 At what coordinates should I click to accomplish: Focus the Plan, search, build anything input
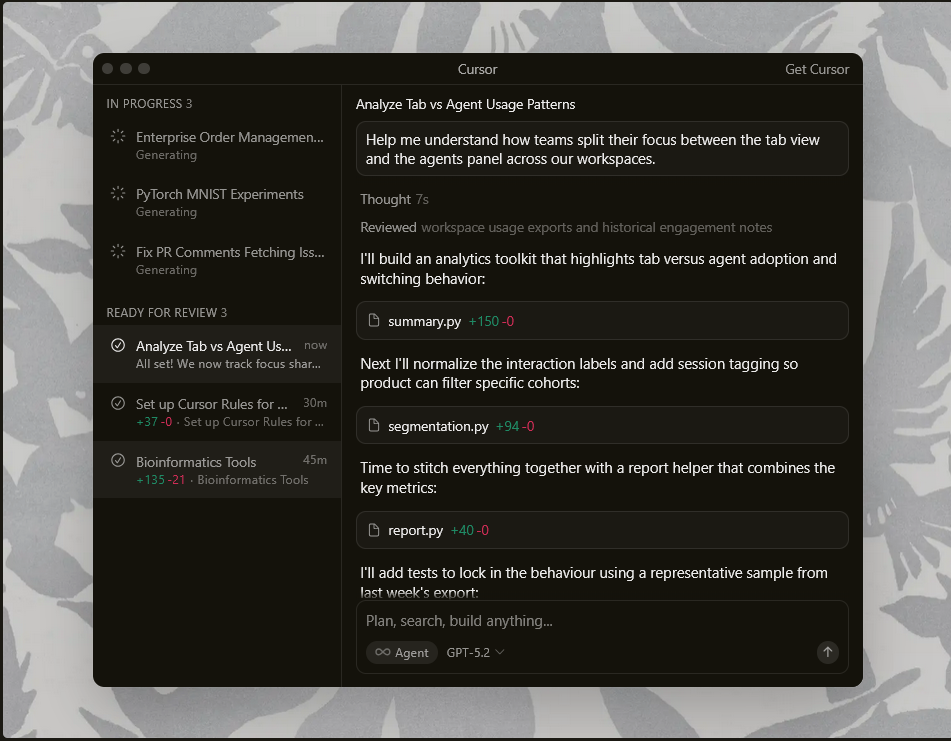(600, 621)
